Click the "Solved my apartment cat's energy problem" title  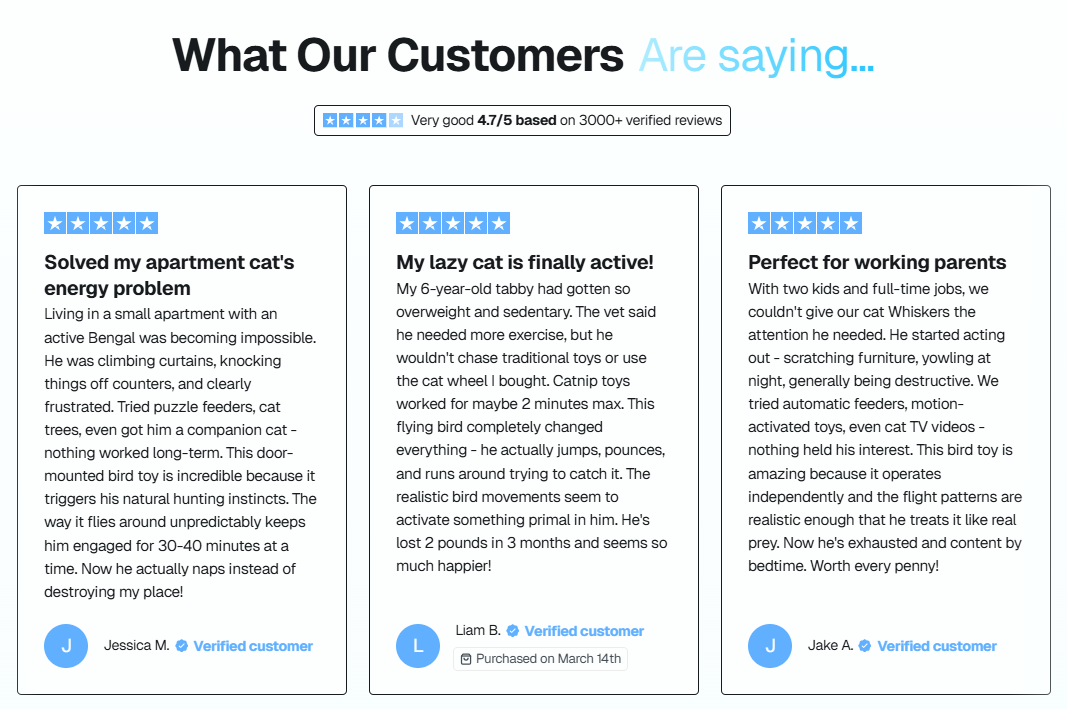(x=169, y=275)
